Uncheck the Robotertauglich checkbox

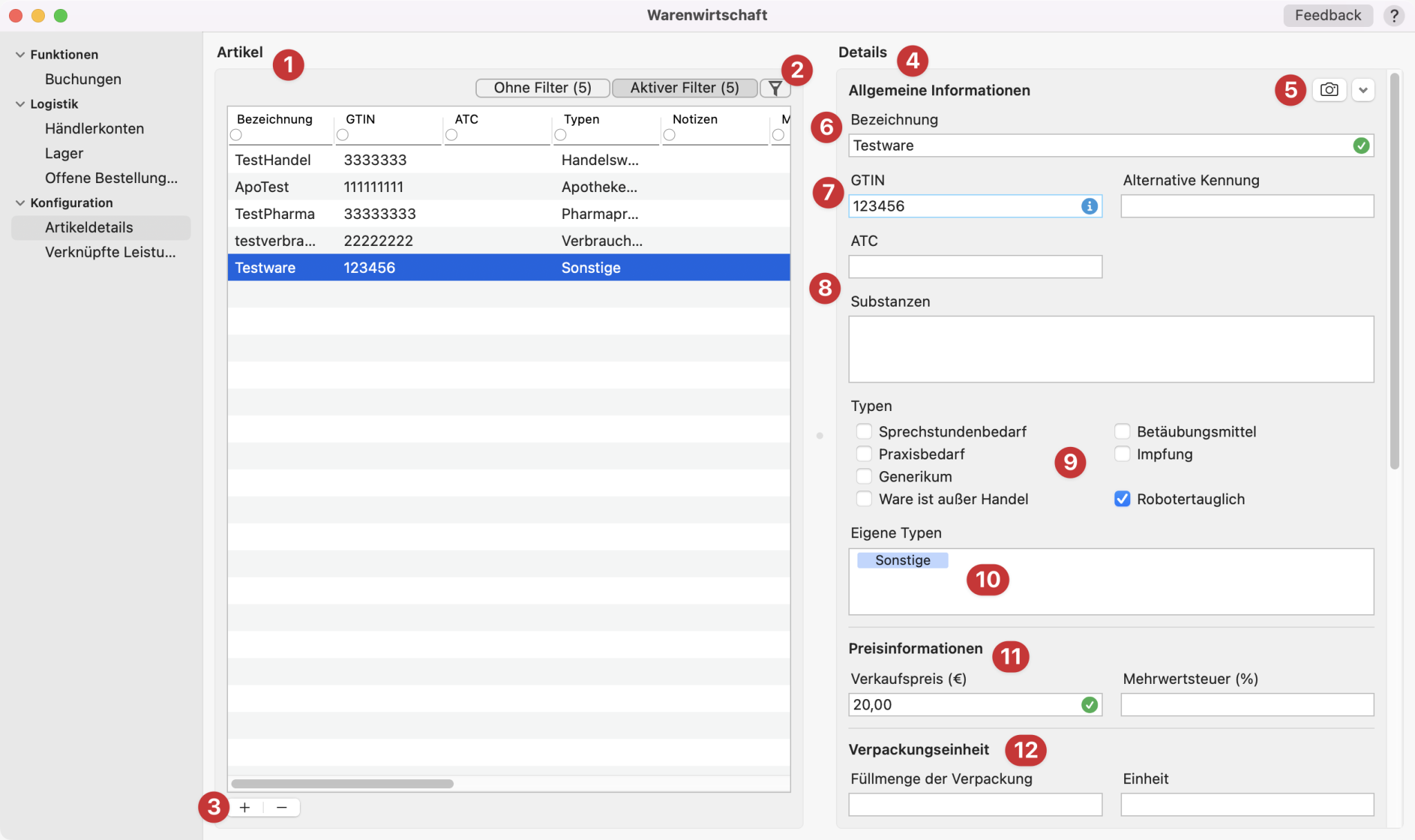tap(1122, 499)
